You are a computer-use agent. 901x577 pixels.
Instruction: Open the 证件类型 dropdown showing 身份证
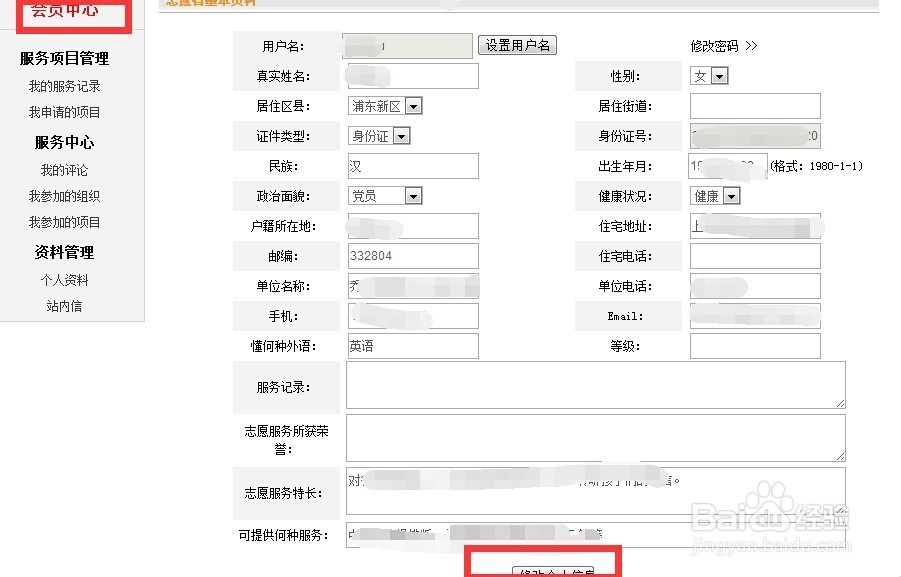[401, 135]
